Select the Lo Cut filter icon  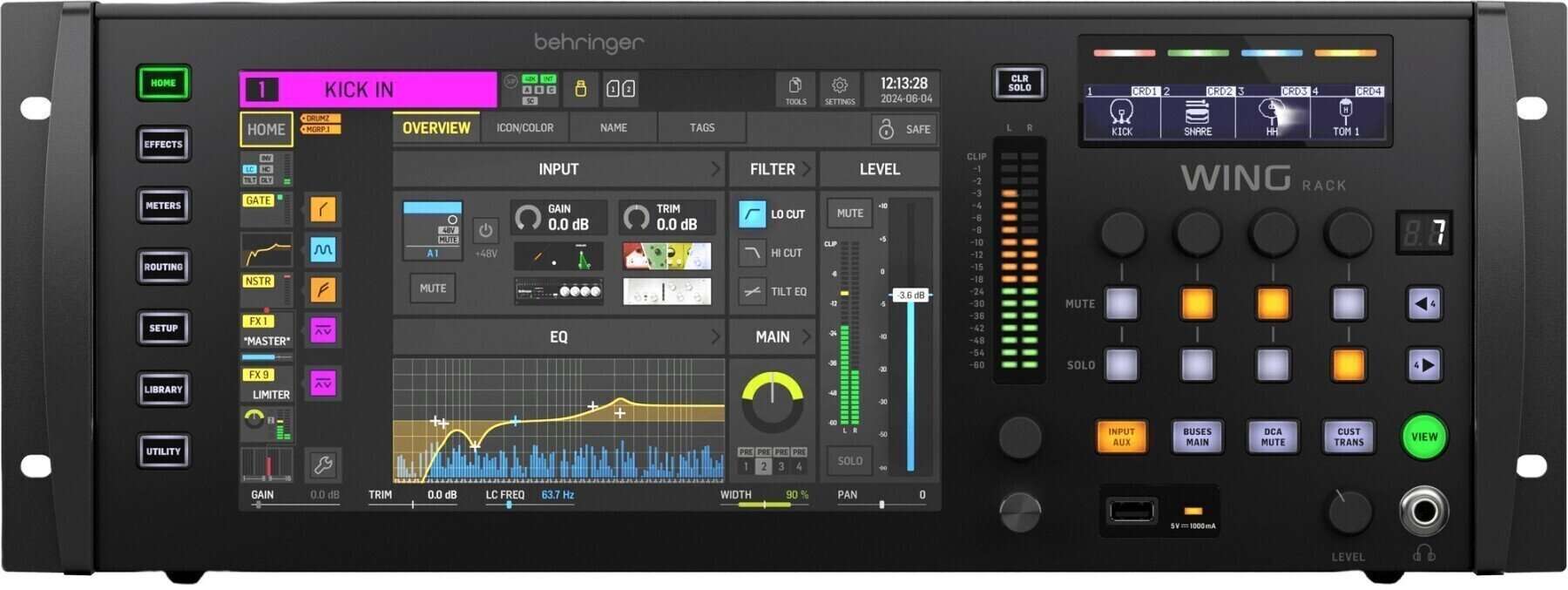point(752,214)
